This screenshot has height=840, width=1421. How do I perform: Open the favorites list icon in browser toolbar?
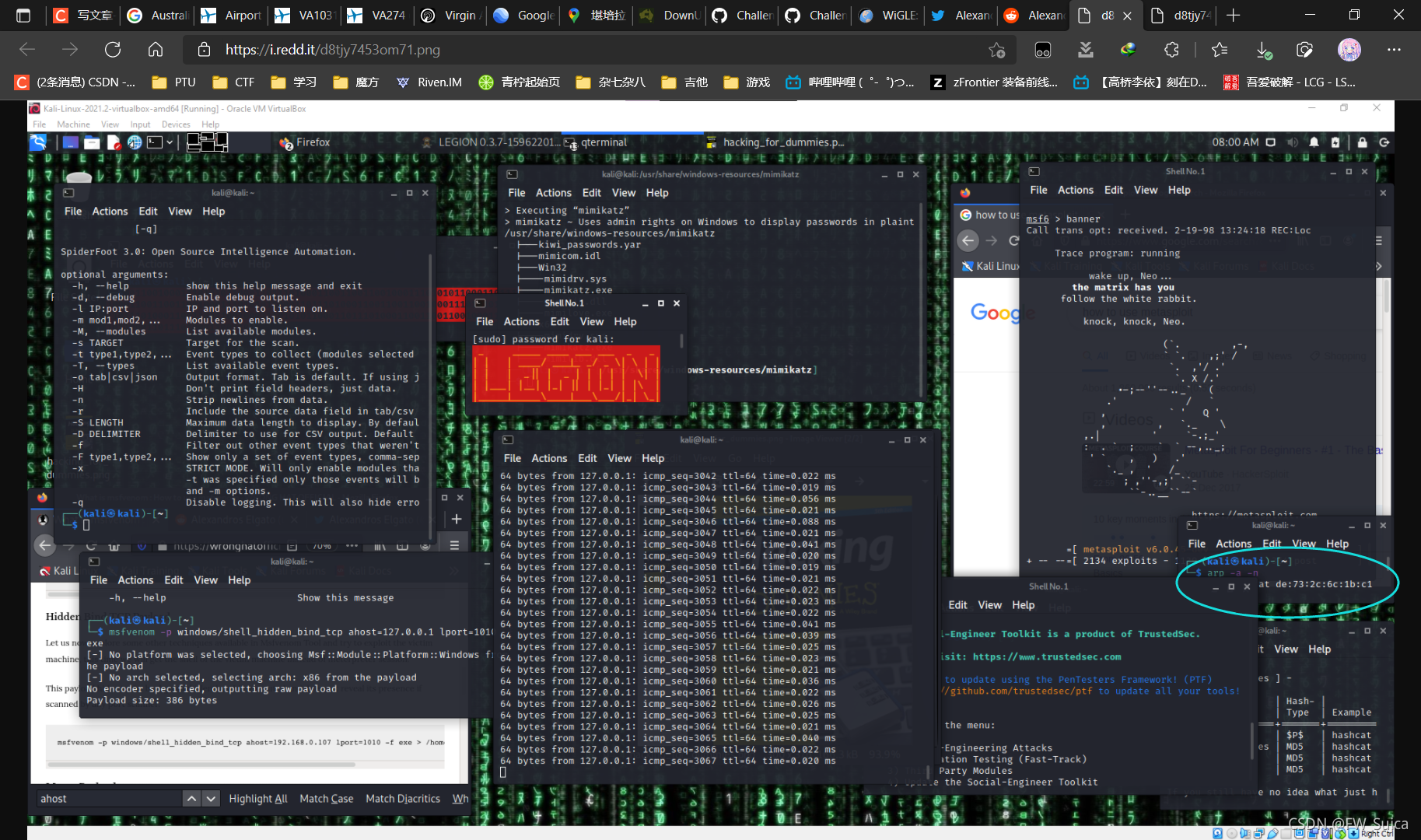click(1220, 50)
